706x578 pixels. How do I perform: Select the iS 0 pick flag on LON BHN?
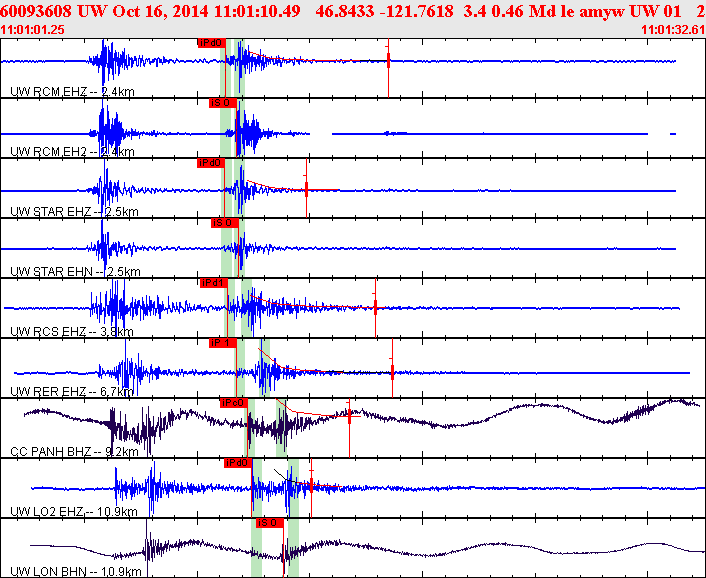[270, 523]
